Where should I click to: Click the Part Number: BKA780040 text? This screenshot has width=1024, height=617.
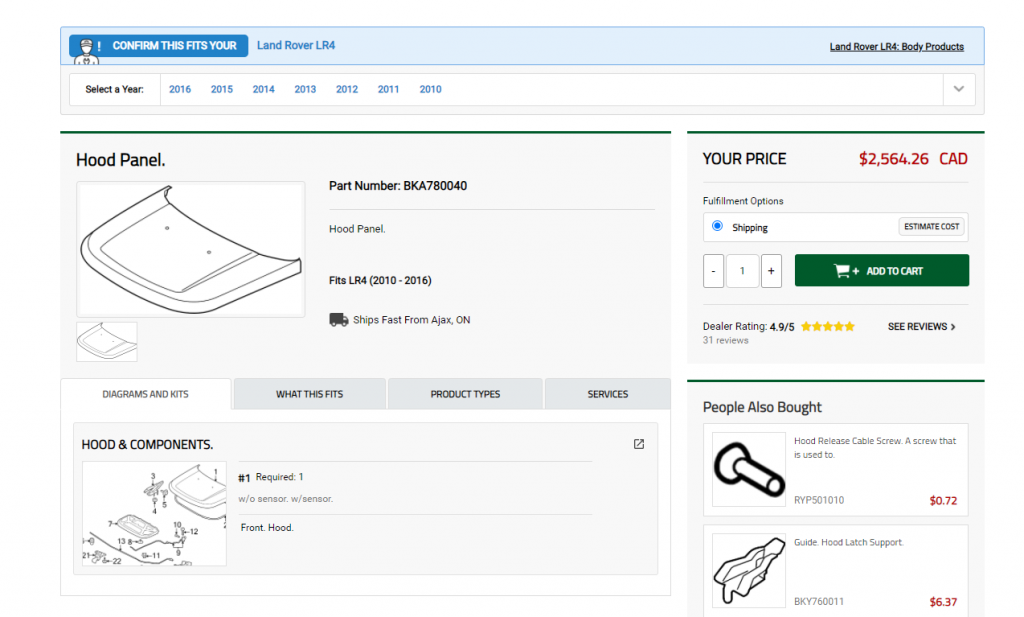(398, 186)
